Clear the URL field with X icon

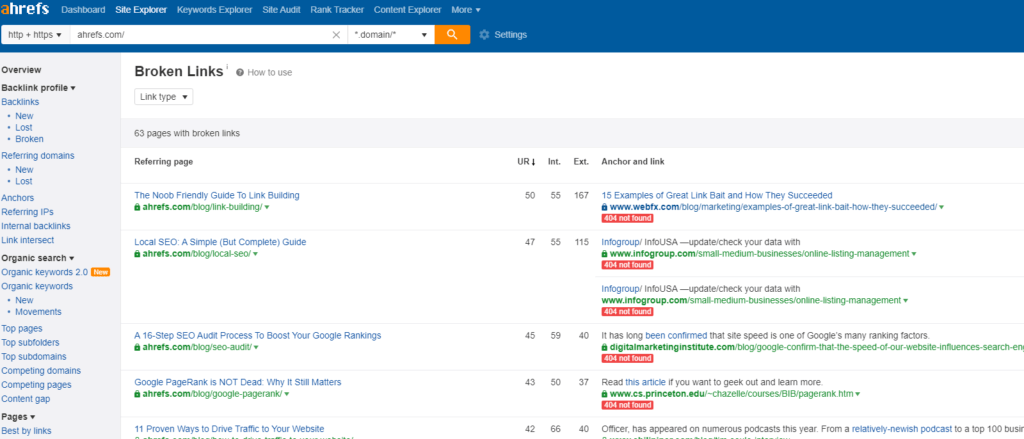(336, 35)
